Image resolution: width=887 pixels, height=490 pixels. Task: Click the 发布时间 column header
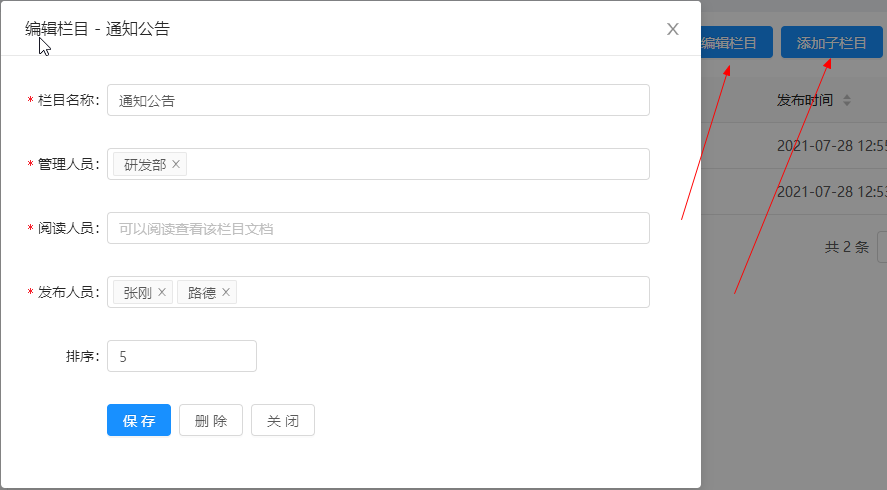coord(804,100)
